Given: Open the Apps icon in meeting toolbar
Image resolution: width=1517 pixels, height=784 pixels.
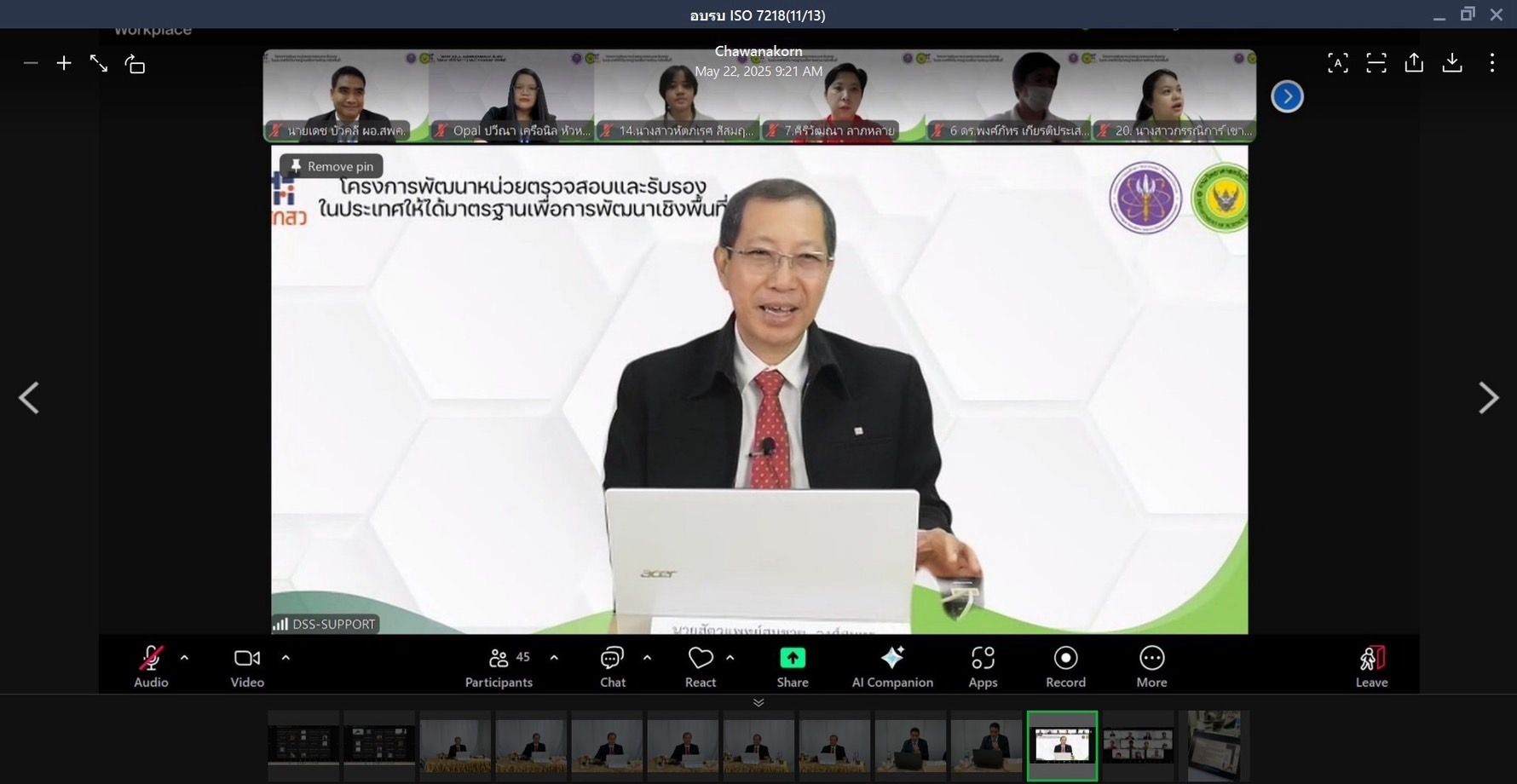Looking at the screenshot, I should pos(983,666).
